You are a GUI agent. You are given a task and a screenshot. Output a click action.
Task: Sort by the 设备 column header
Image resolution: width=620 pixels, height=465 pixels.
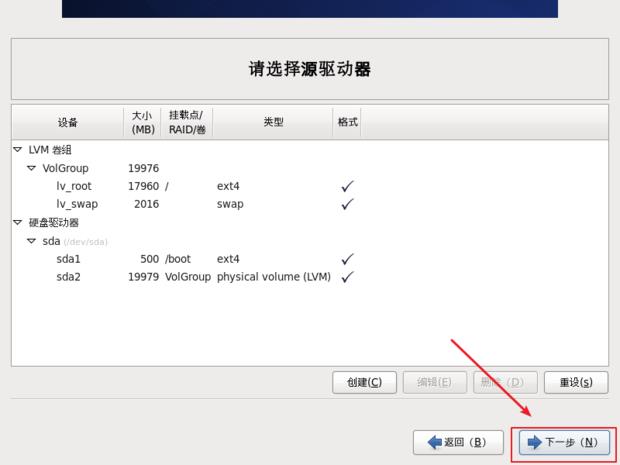68,122
